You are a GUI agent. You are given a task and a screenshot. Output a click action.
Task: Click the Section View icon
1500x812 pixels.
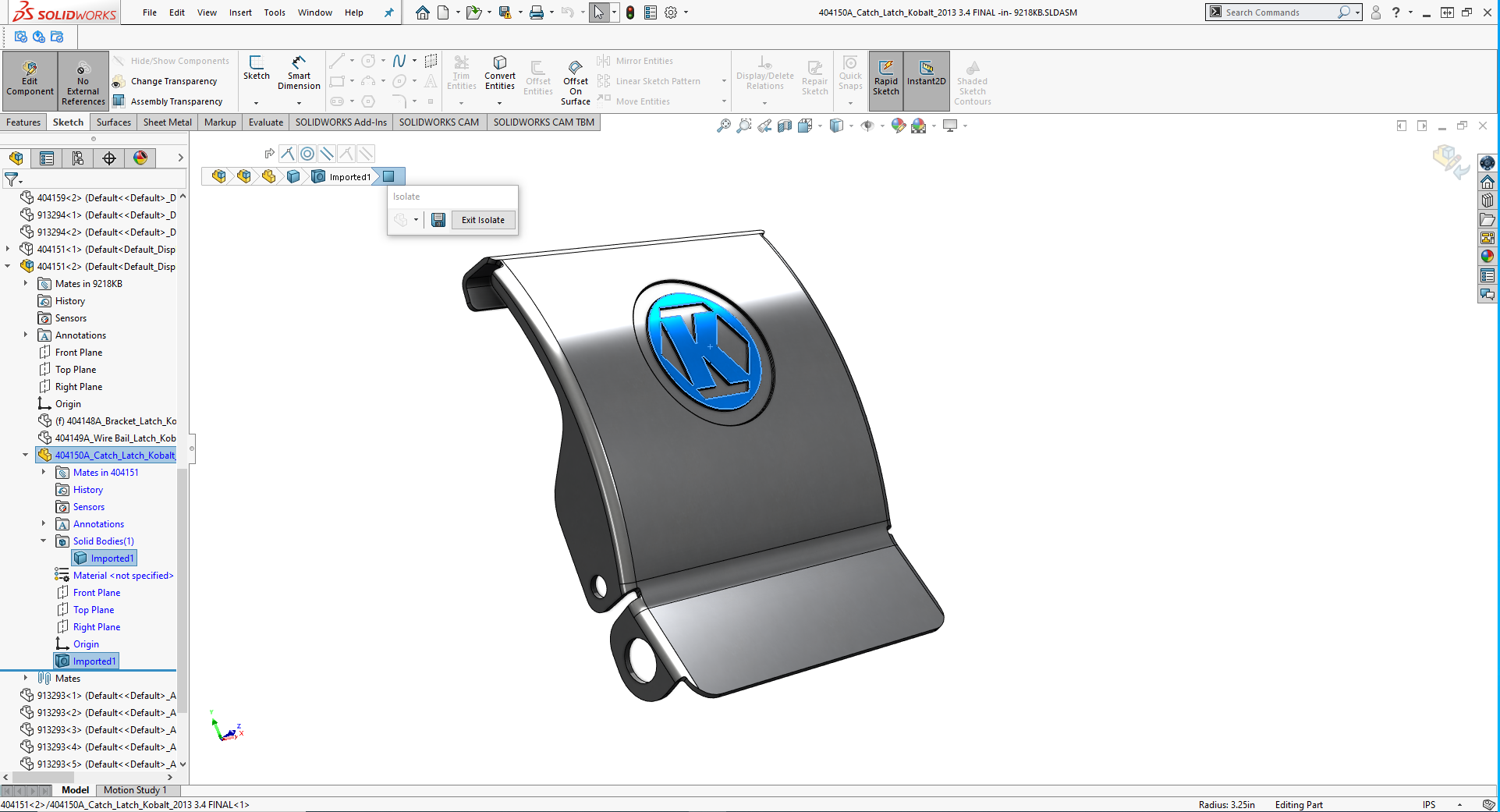click(x=785, y=126)
